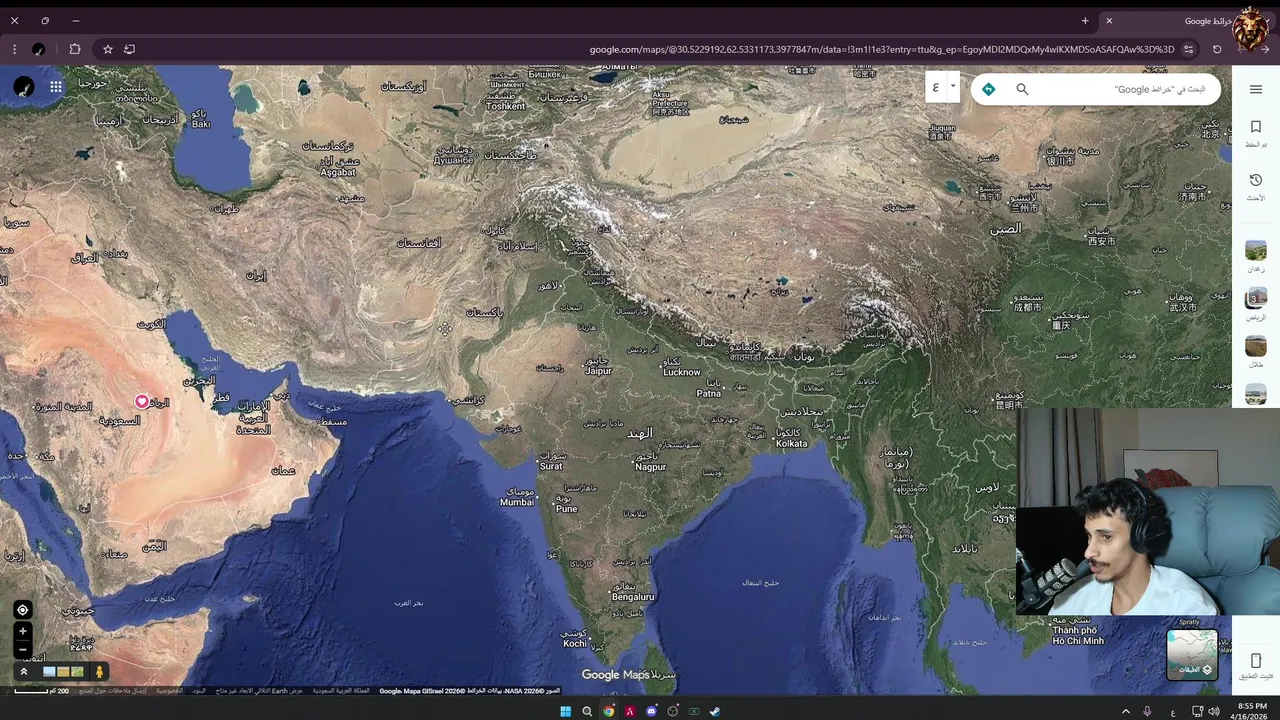Open the Google Maps hamburger menu
Viewport: 1280px width, 720px height.
click(1255, 89)
